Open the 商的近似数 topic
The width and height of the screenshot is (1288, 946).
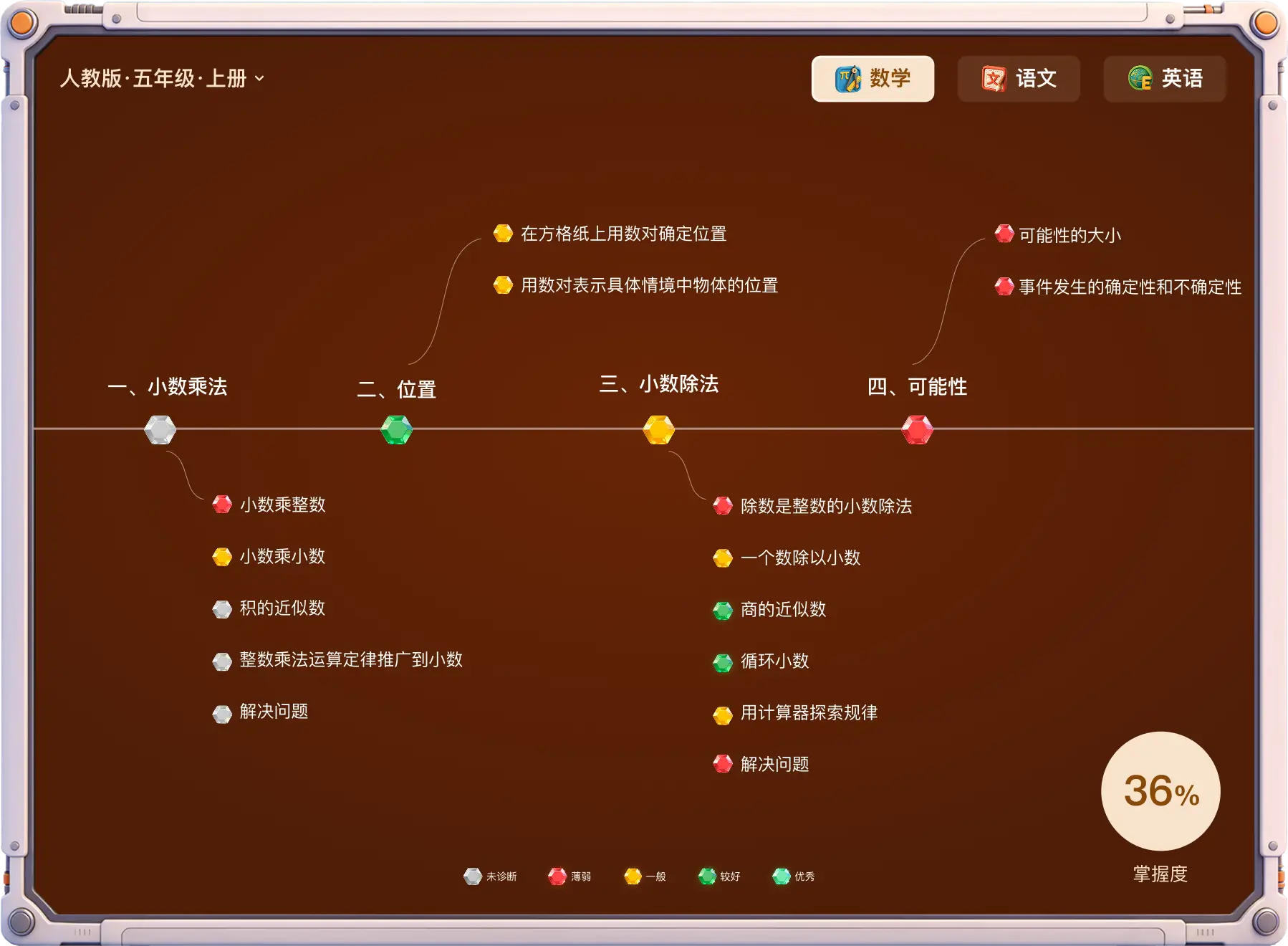tap(783, 610)
